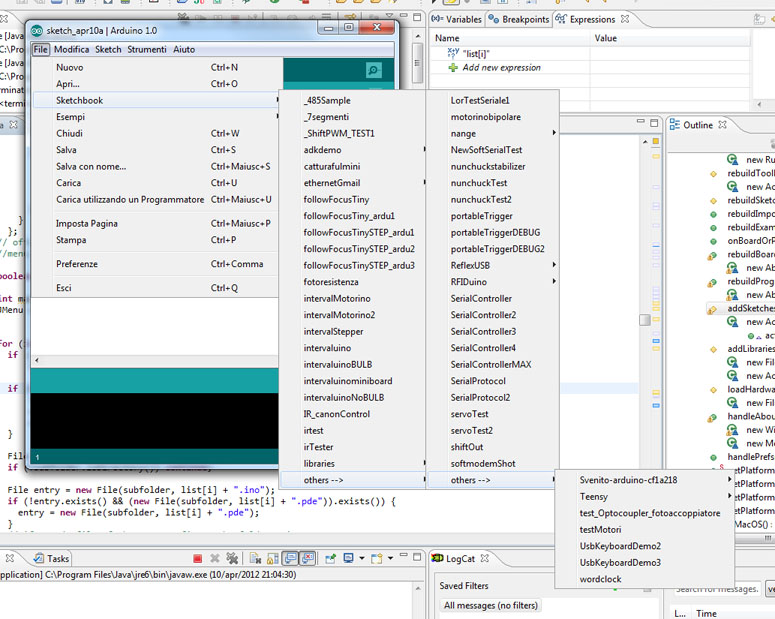
Task: Open the Strumenti menu
Action: tap(147, 49)
